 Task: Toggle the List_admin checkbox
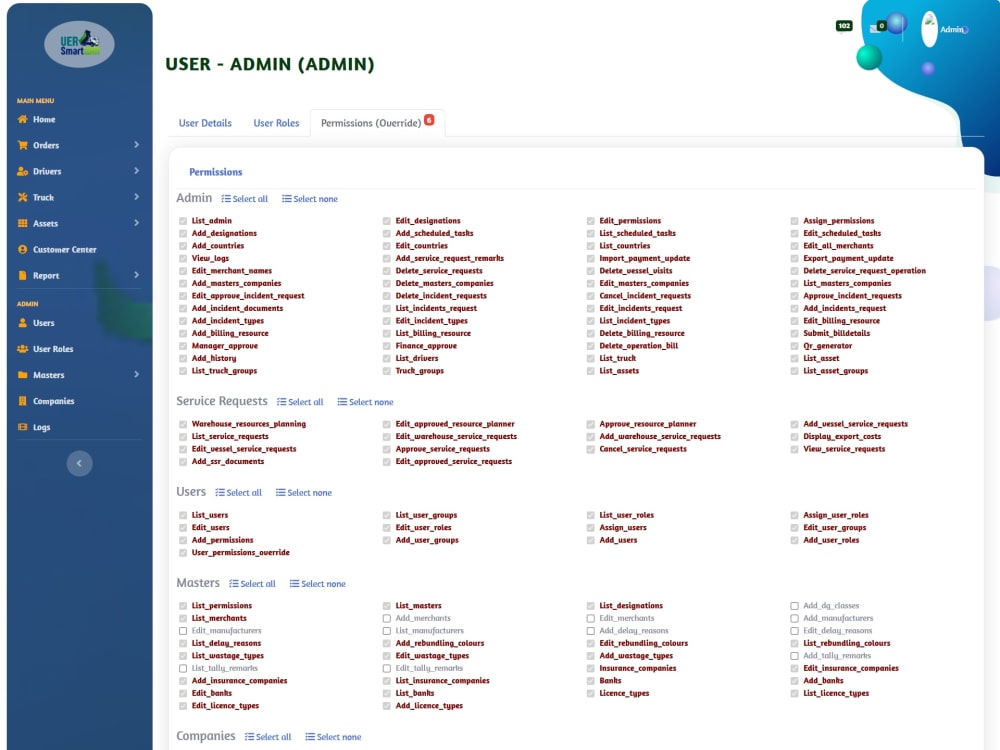(x=183, y=221)
